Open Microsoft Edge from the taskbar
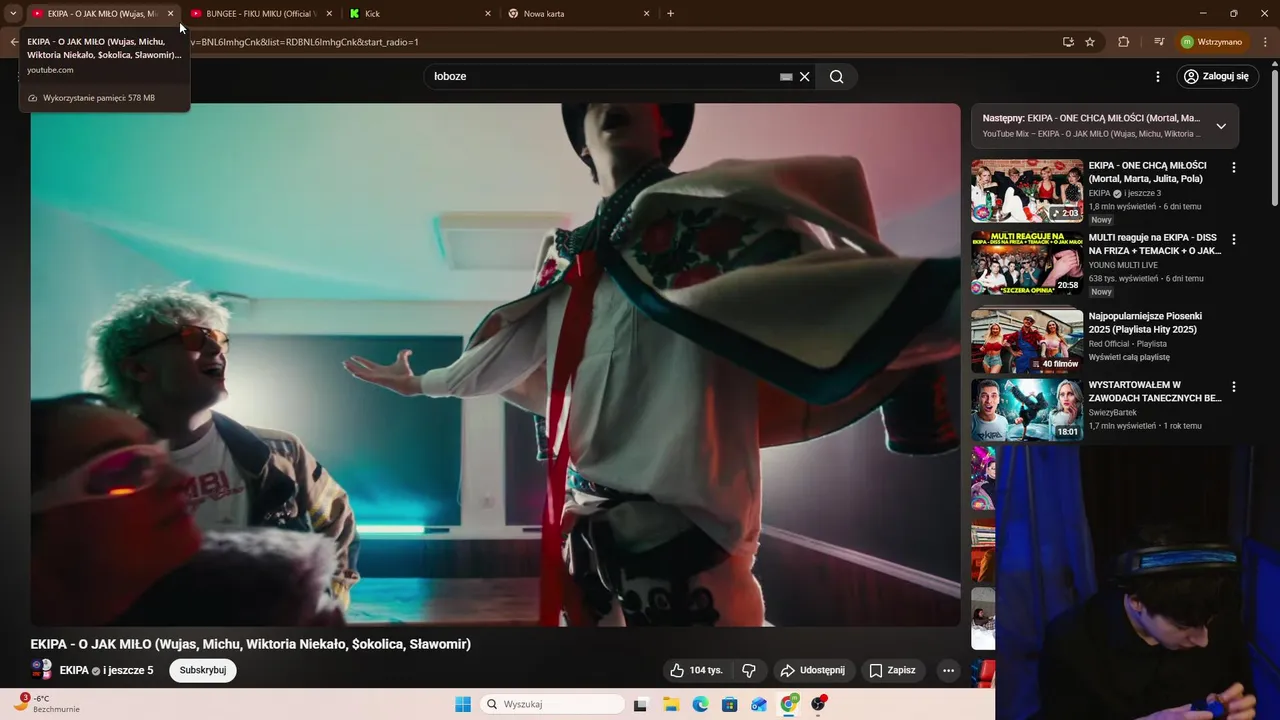The width and height of the screenshot is (1280, 720). click(x=700, y=704)
